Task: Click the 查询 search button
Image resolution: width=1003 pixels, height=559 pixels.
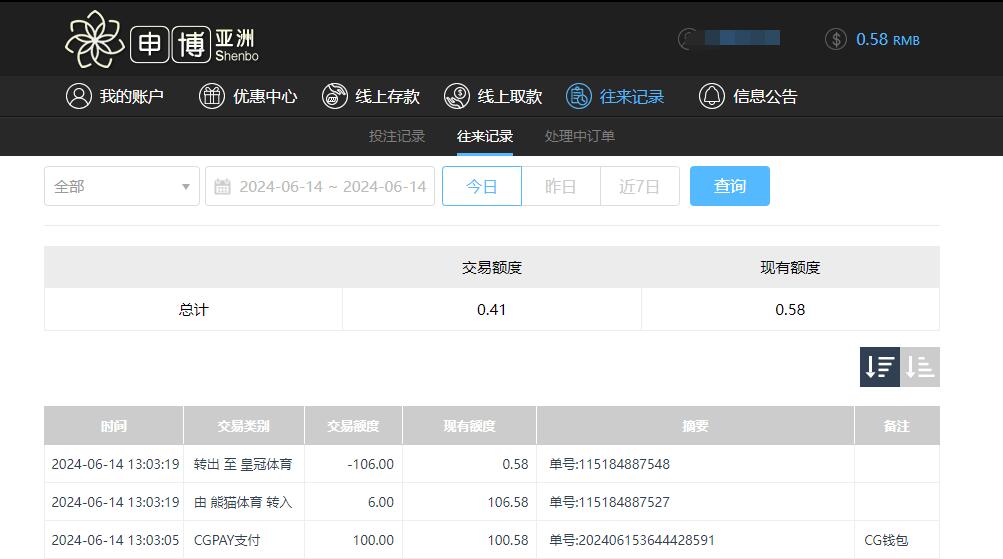Action: pos(730,187)
